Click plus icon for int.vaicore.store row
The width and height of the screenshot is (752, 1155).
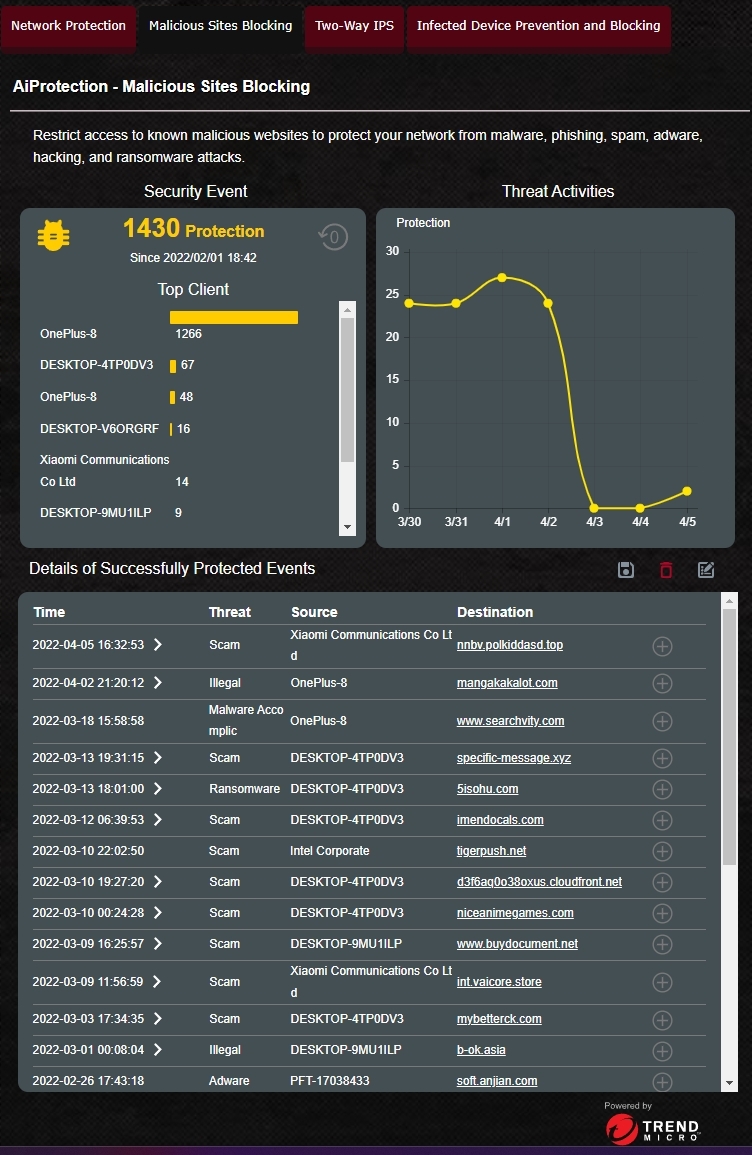[x=663, y=982]
